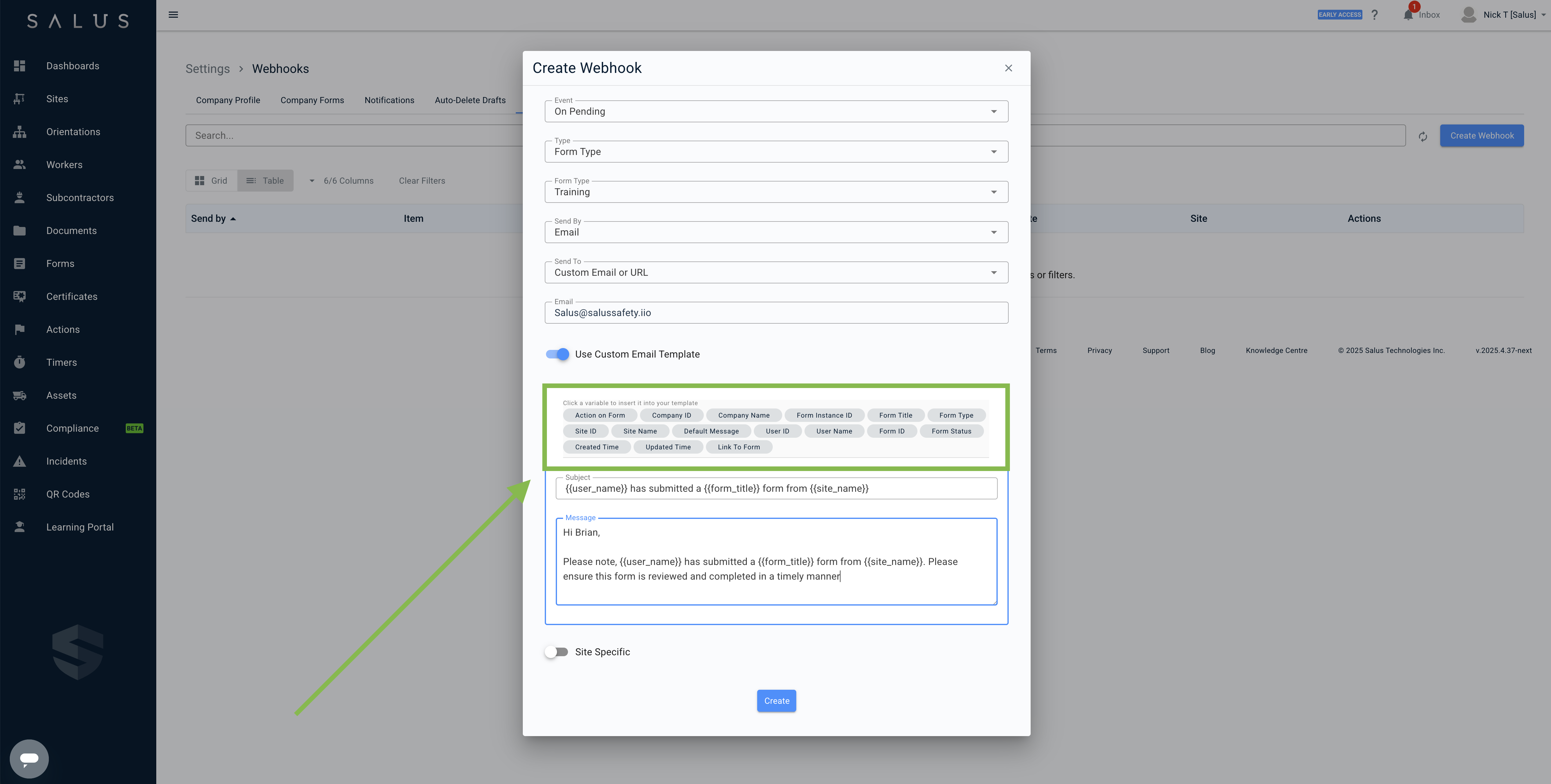Viewport: 1551px width, 784px height.
Task: Expand the Send To dropdown
Action: click(x=776, y=272)
